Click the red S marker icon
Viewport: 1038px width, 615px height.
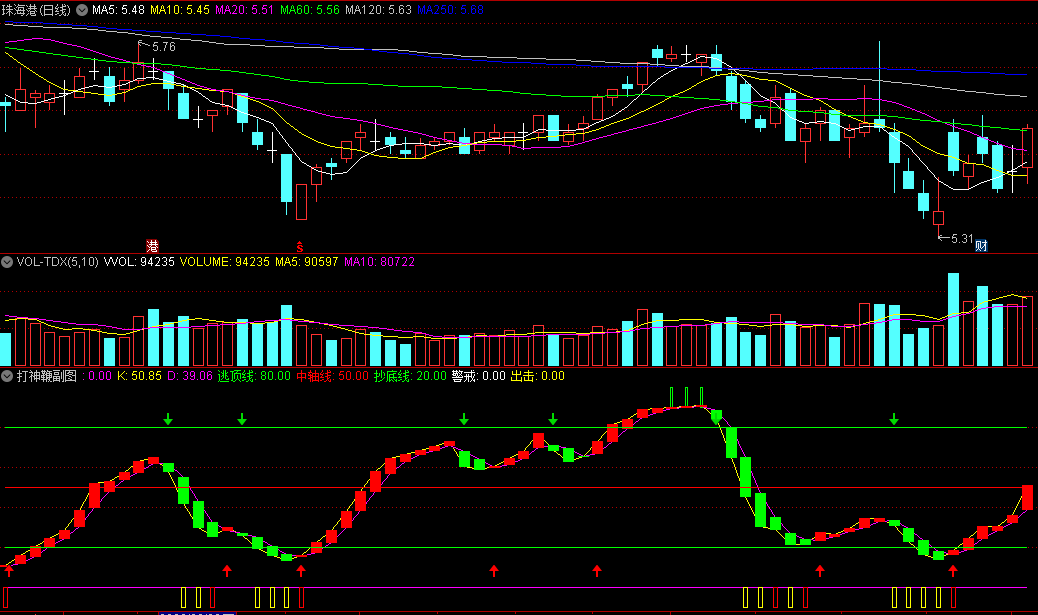(x=300, y=246)
